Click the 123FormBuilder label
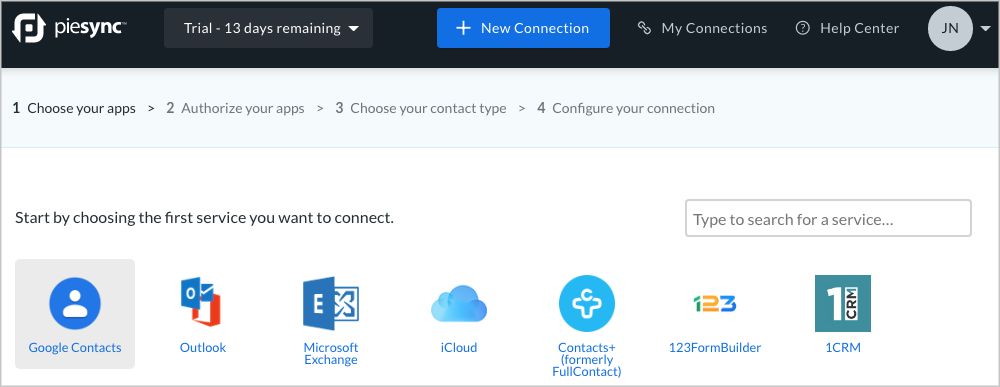The image size is (1000, 387). click(715, 347)
